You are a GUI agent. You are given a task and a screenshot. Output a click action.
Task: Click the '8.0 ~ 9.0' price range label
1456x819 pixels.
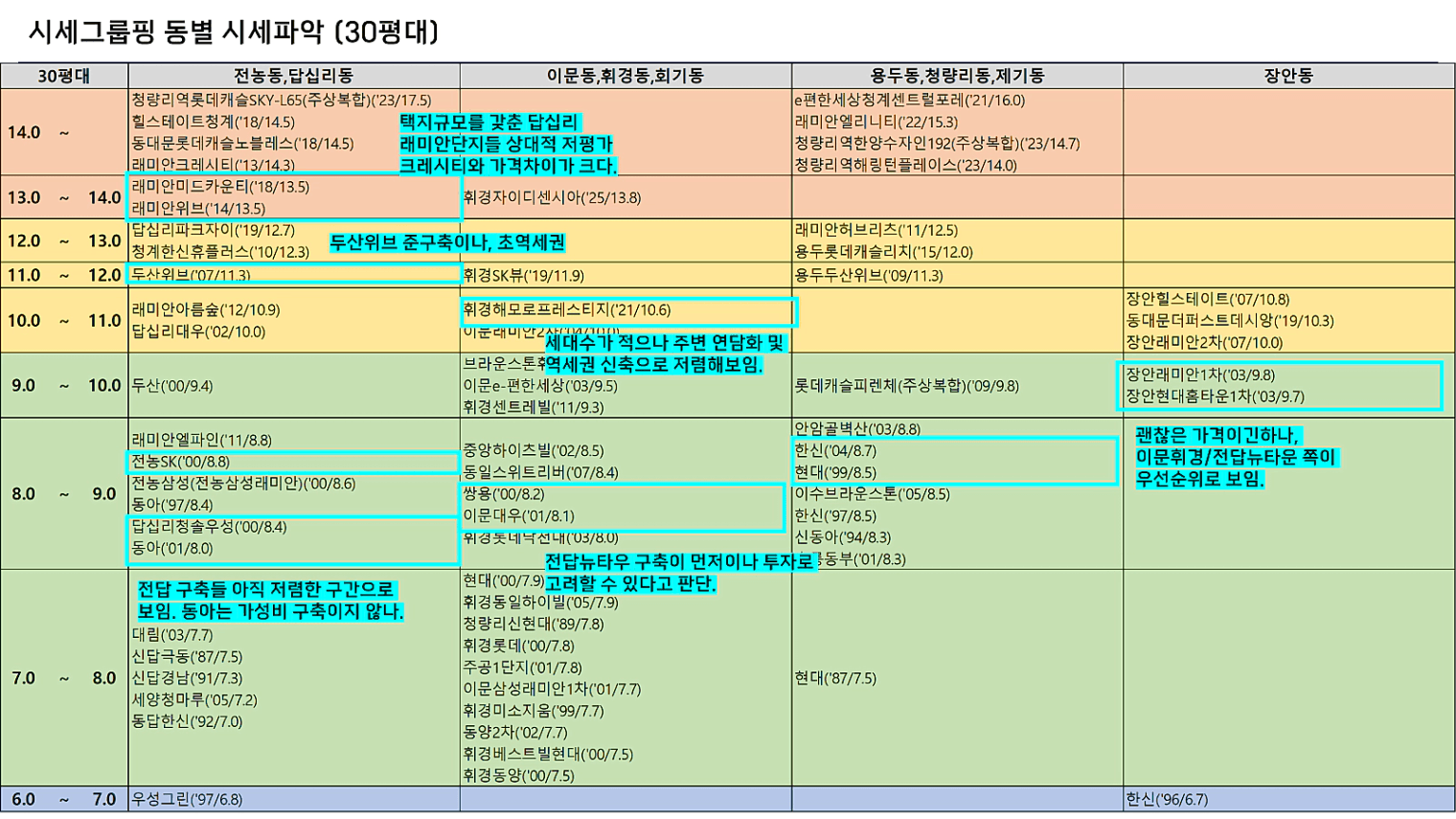pos(64,494)
